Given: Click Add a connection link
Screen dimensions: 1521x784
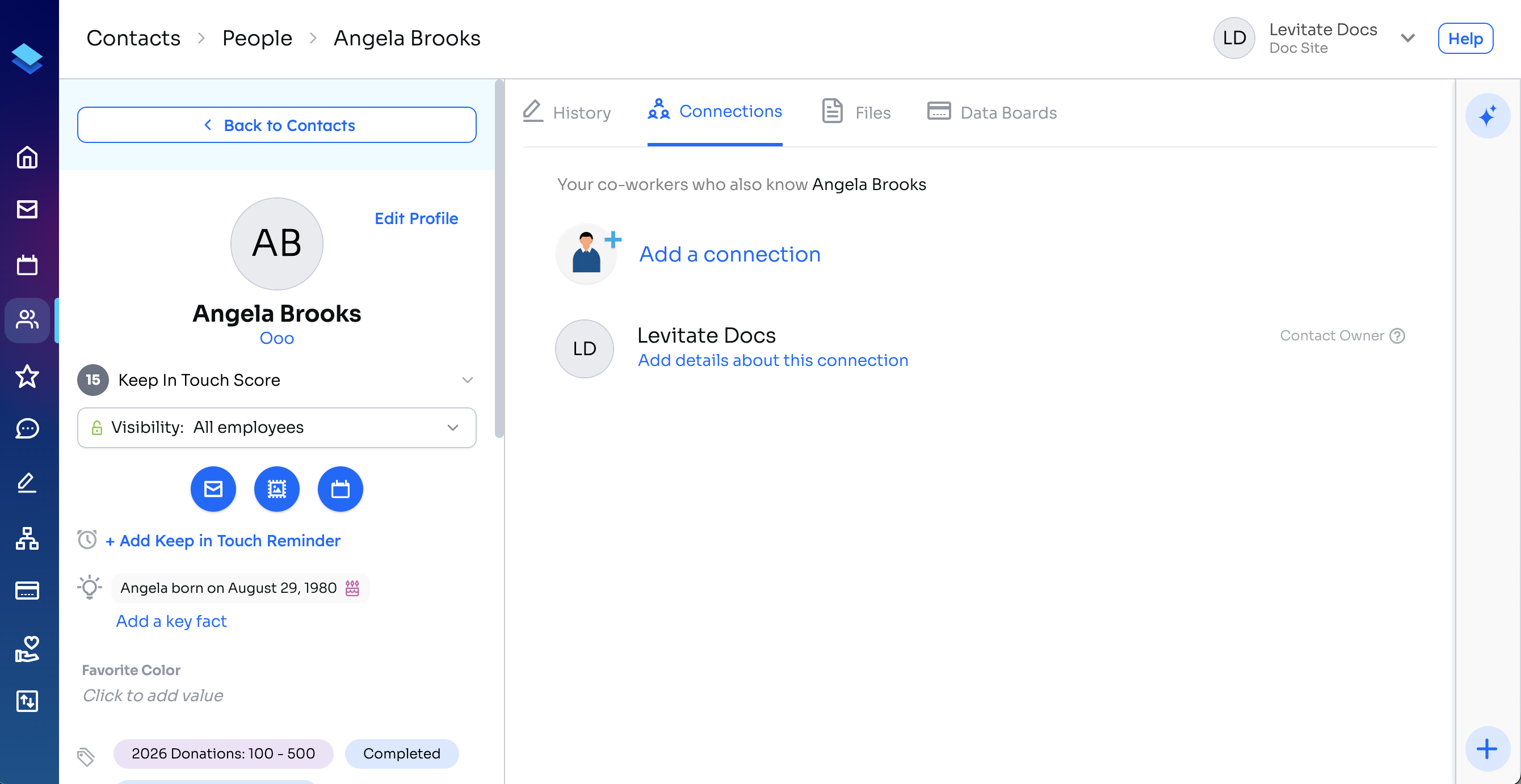Looking at the screenshot, I should tap(730, 254).
